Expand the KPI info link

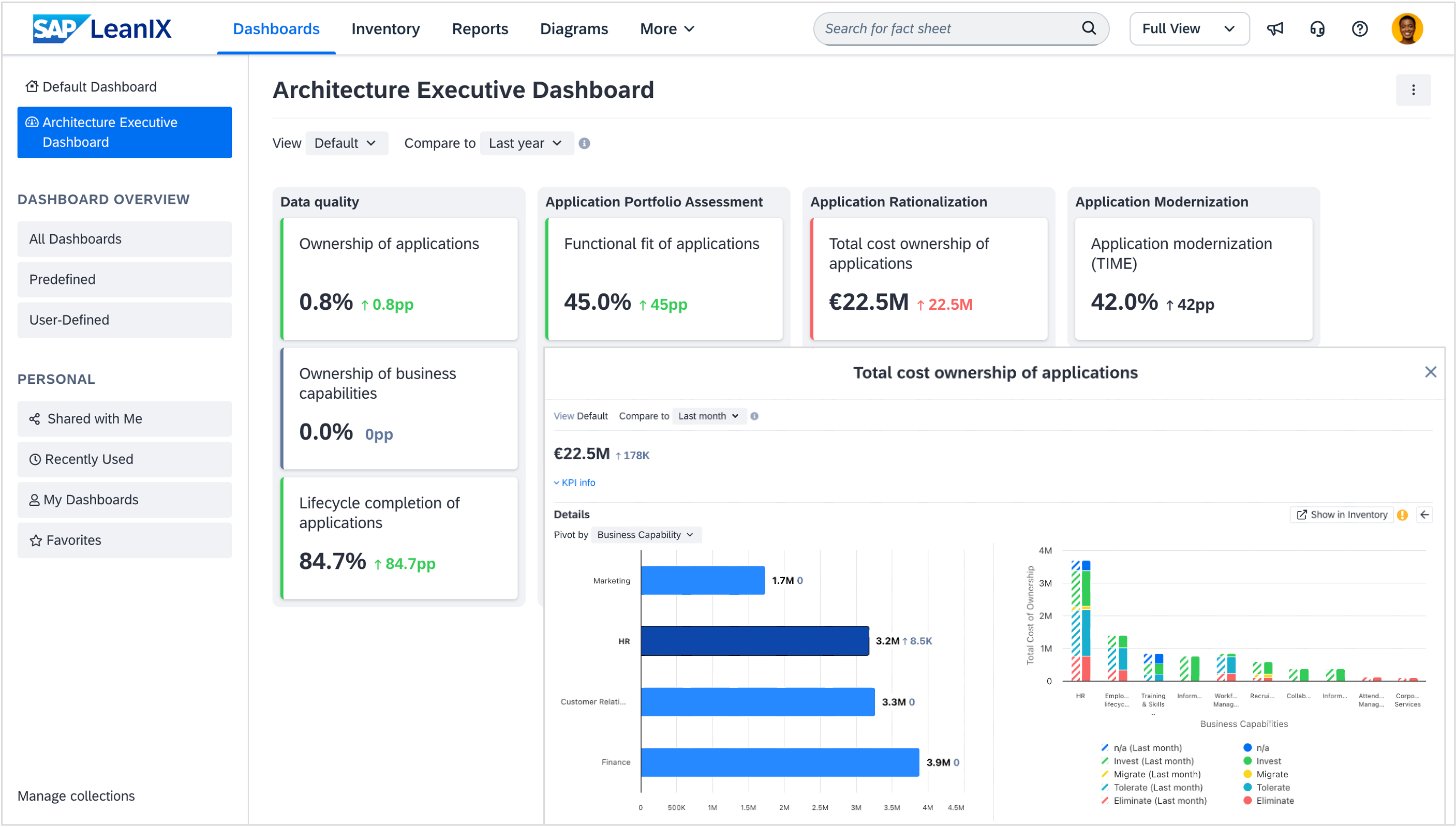pos(574,483)
